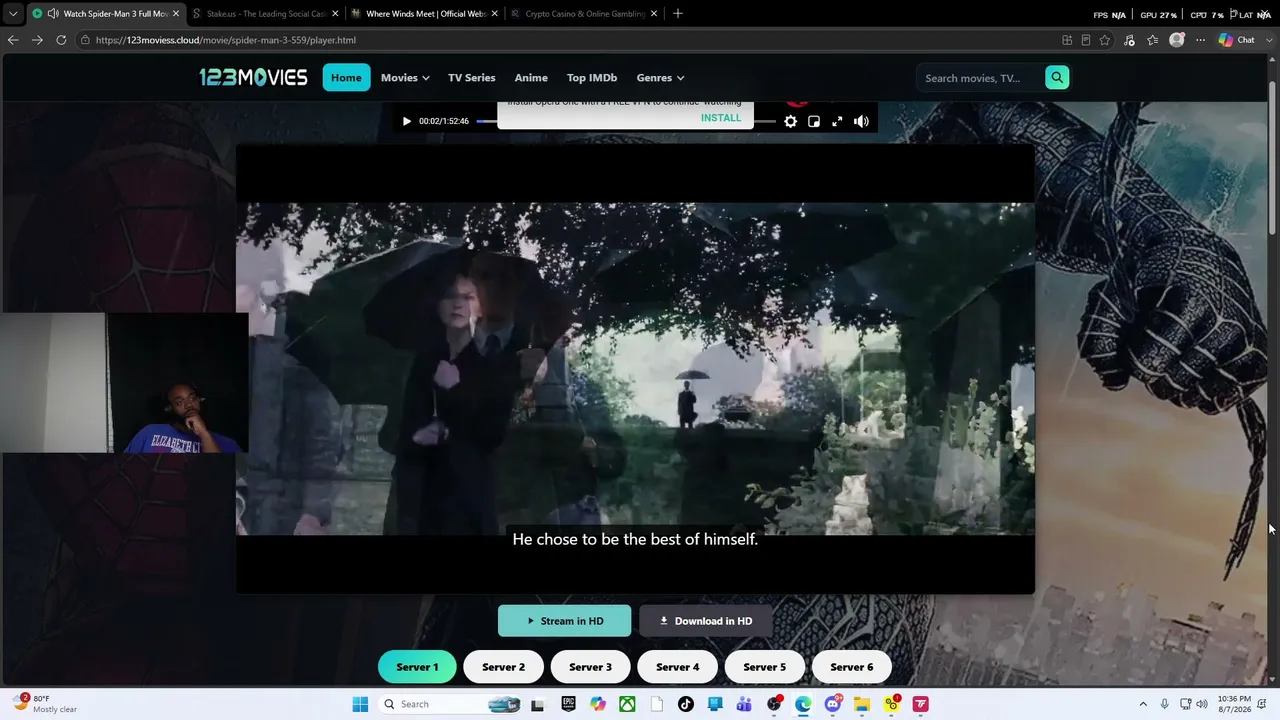
Task: Close the Stake.us tab
Action: pyautogui.click(x=335, y=14)
